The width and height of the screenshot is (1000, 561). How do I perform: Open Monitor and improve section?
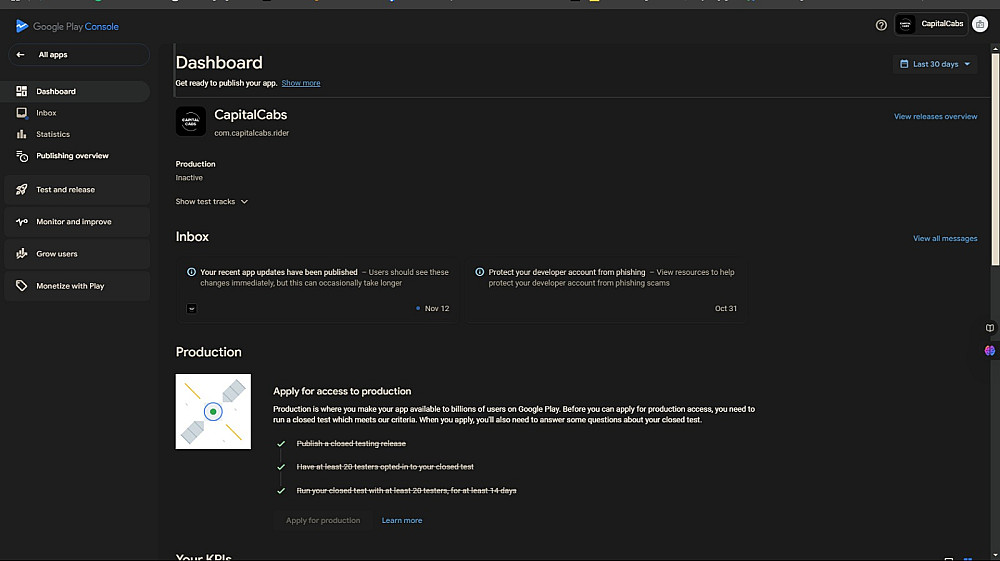tap(74, 222)
